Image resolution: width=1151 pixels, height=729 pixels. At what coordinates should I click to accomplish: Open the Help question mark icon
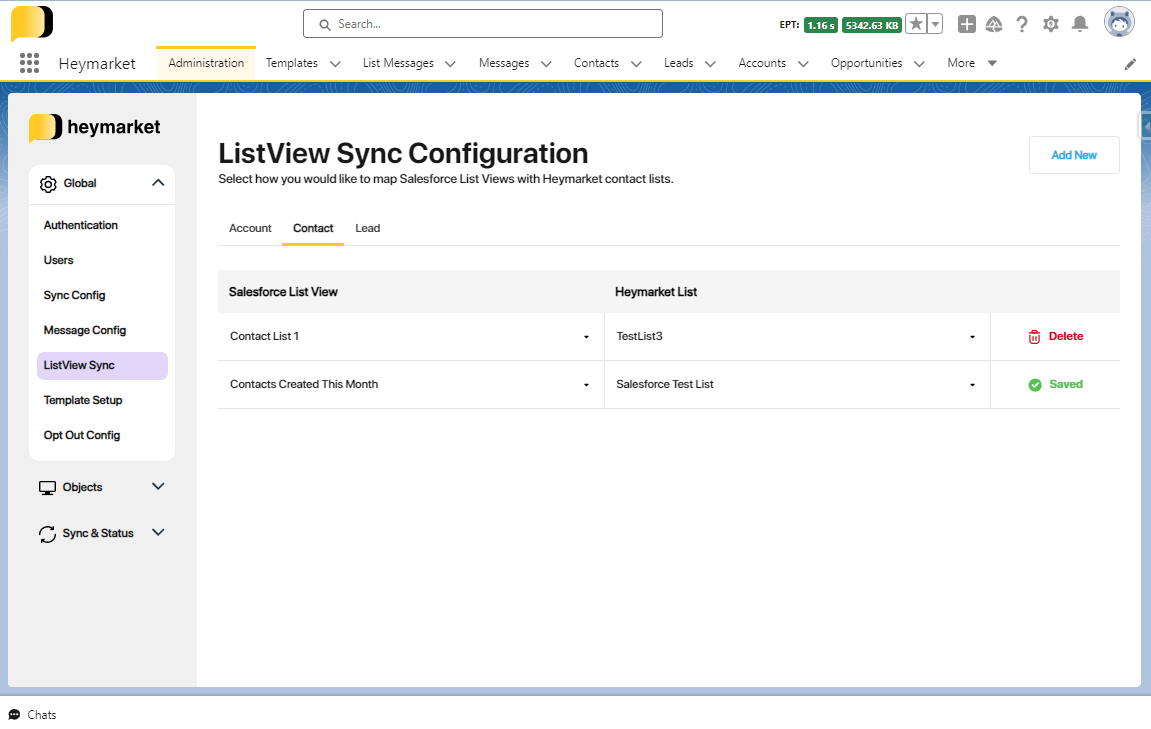tap(1022, 24)
